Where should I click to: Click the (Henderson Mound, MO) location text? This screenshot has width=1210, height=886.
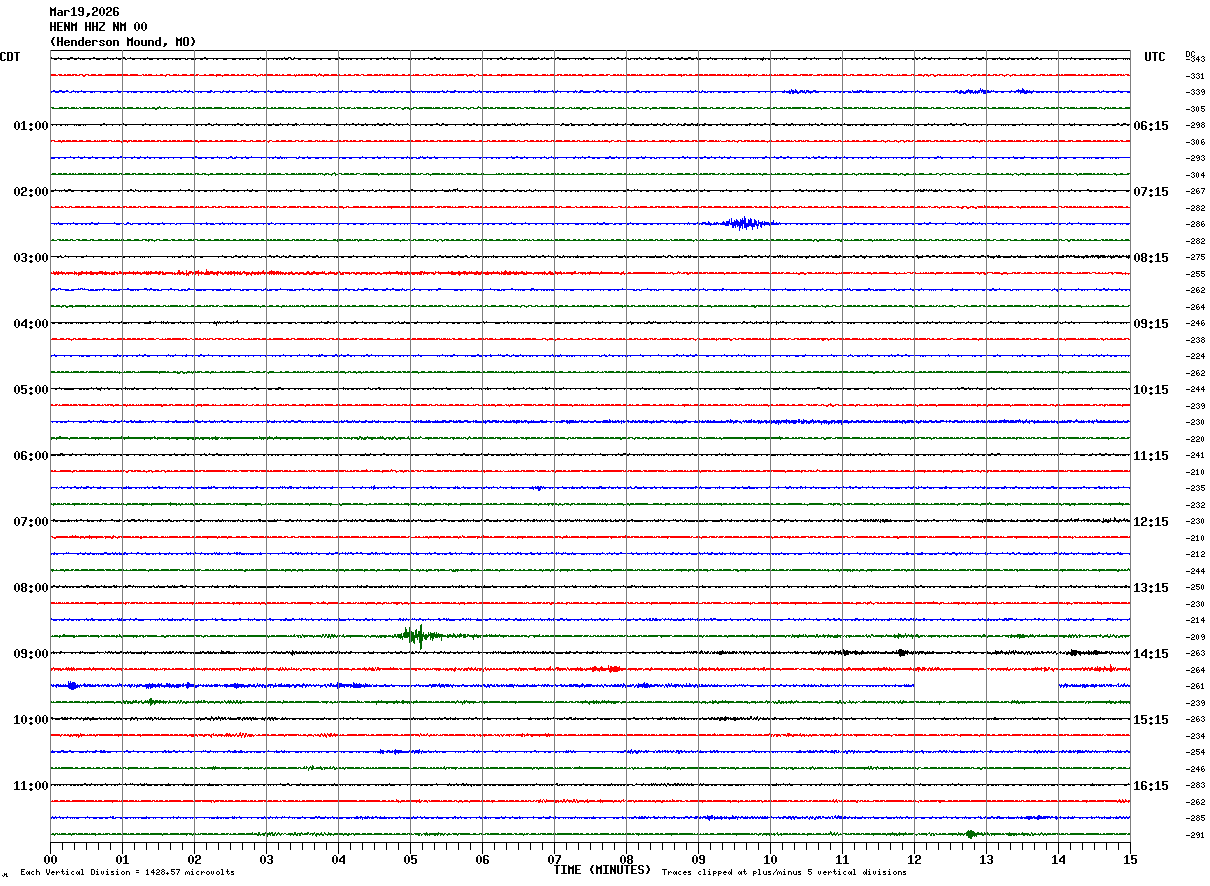coord(122,42)
